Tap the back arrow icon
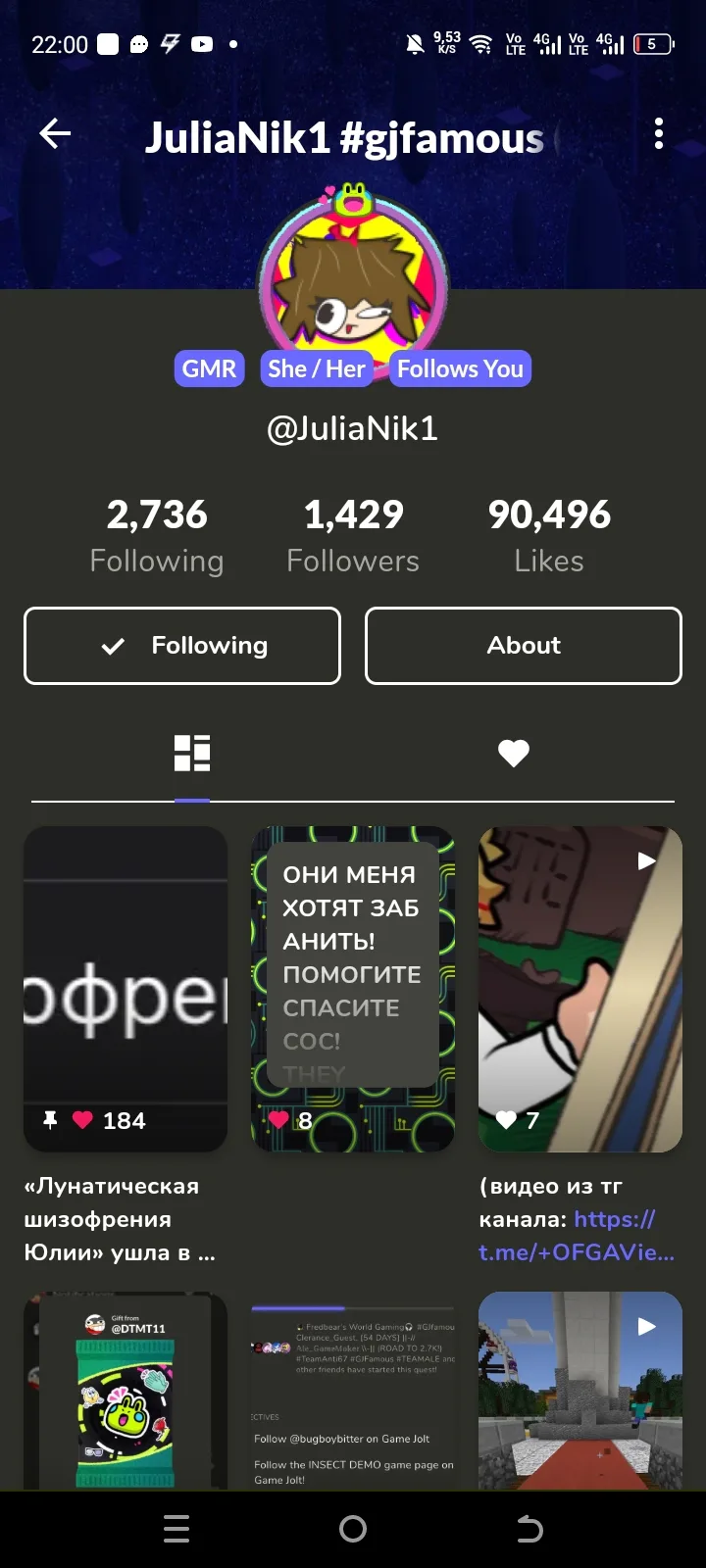This screenshot has height=1568, width=706. pyautogui.click(x=55, y=134)
